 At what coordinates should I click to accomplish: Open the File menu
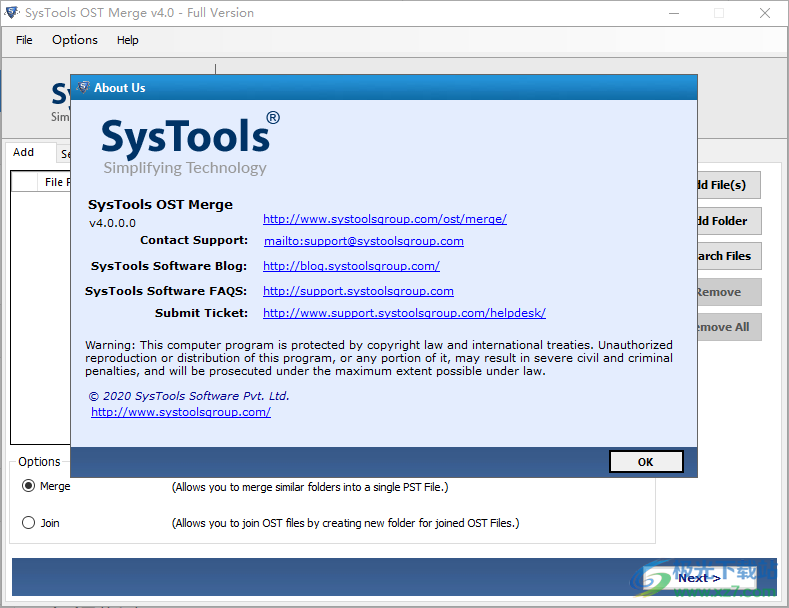(24, 40)
